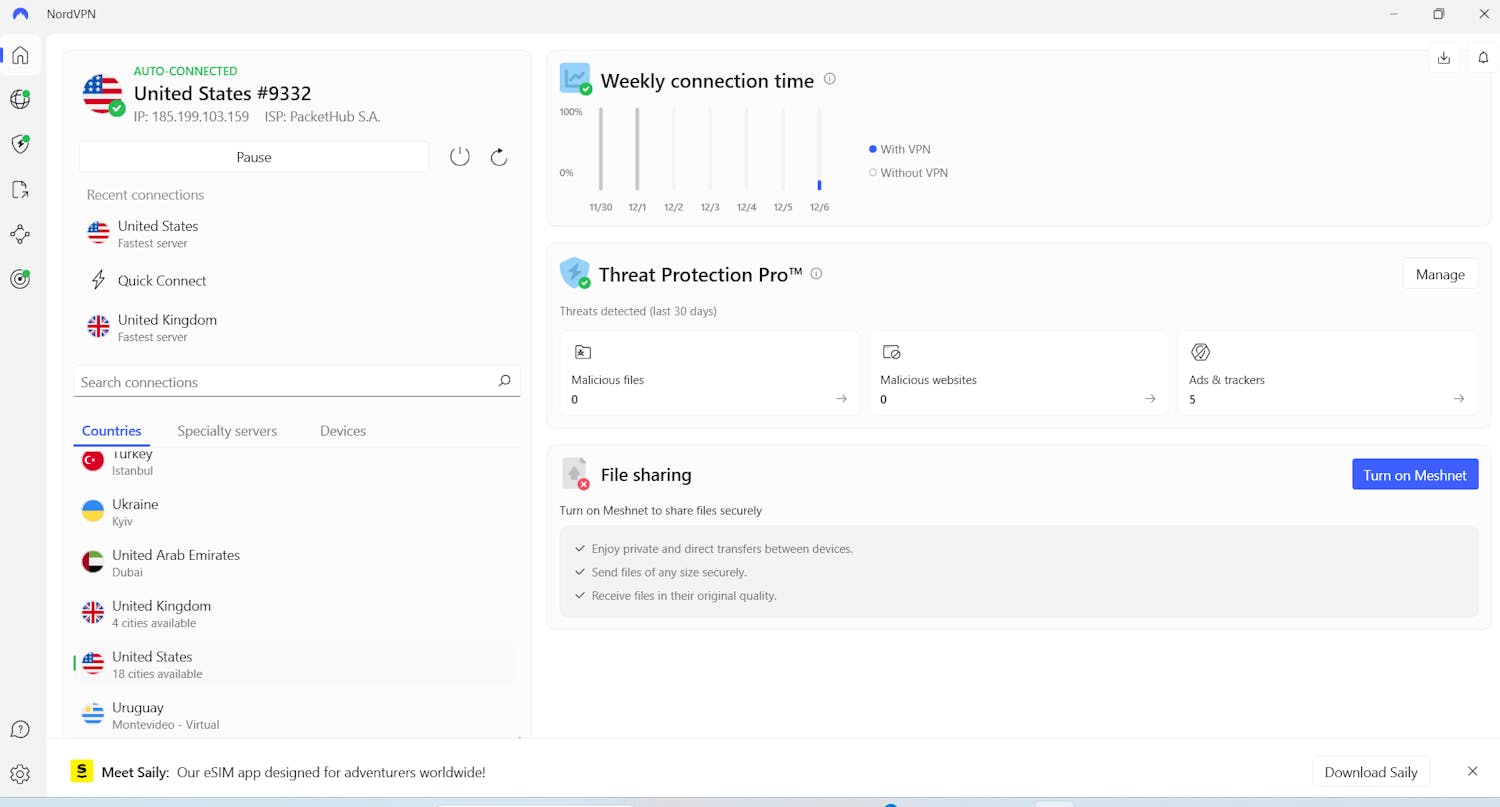Open the file share icon in sidebar
The height and width of the screenshot is (807, 1500).
click(20, 189)
